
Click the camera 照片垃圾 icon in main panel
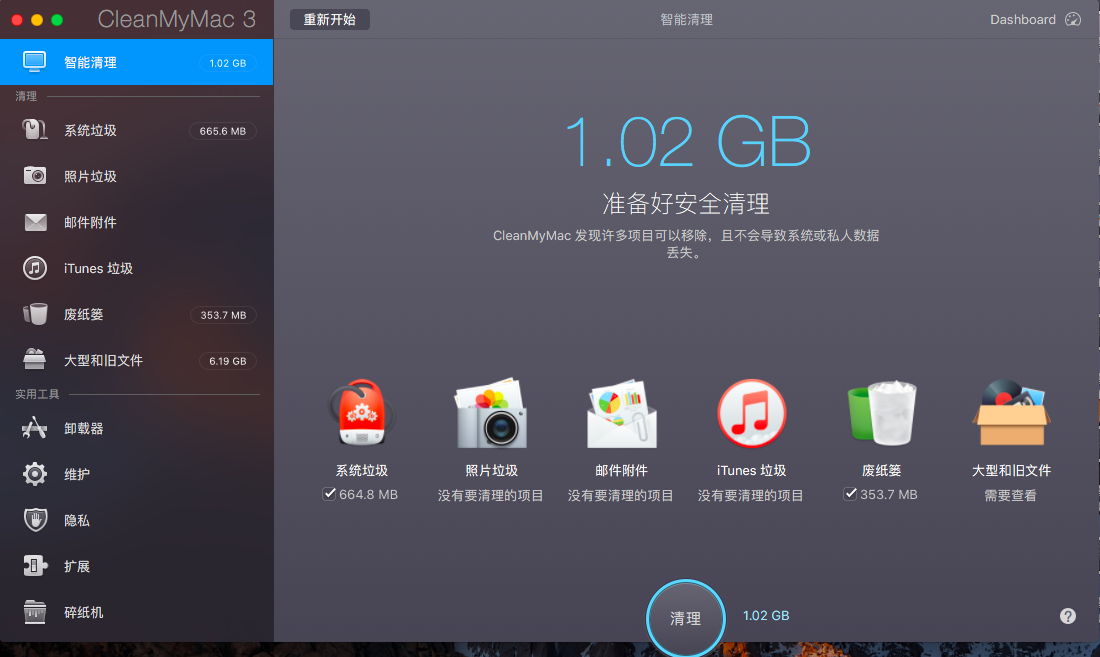[x=491, y=413]
